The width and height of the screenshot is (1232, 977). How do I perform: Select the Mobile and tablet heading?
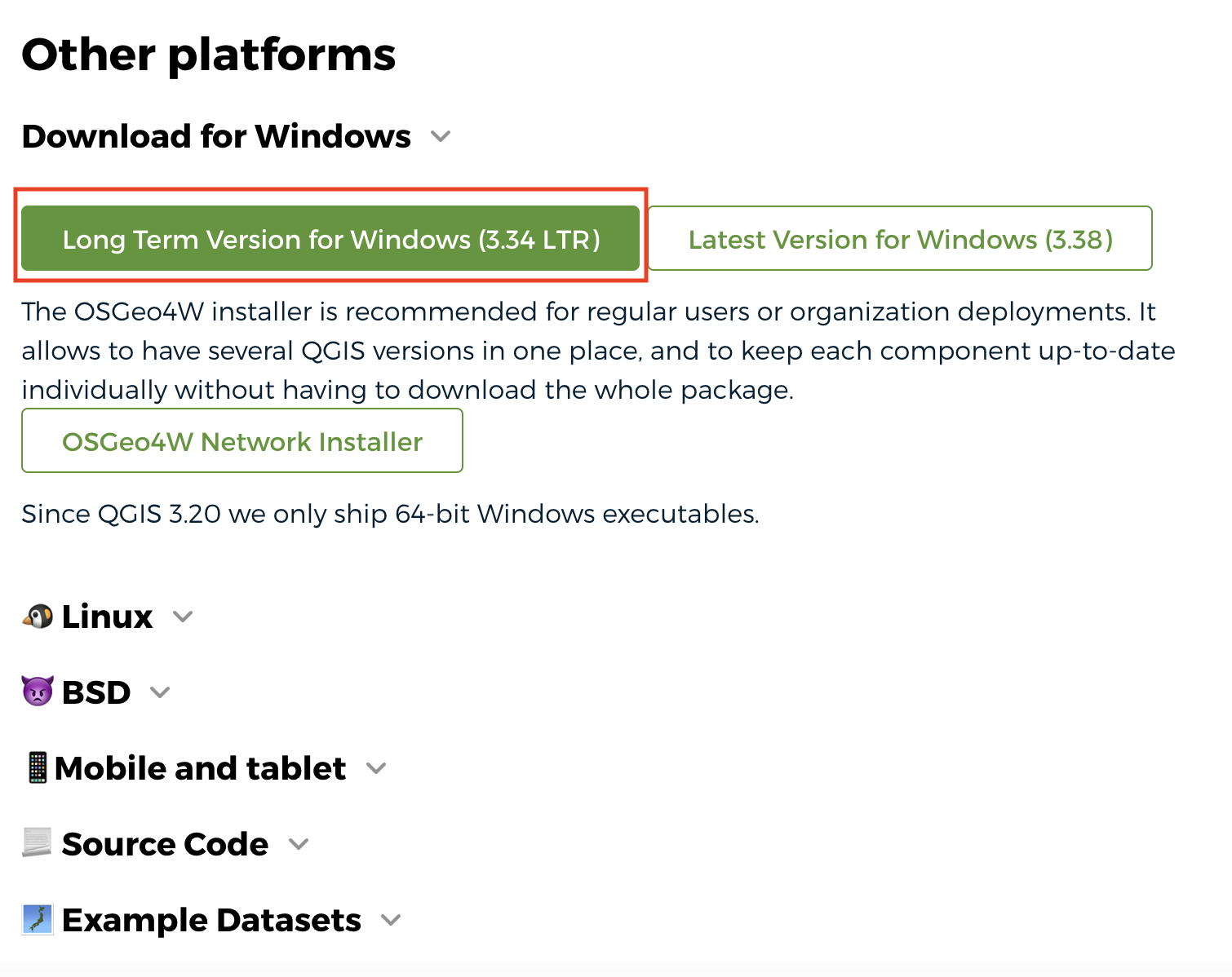pyautogui.click(x=201, y=768)
